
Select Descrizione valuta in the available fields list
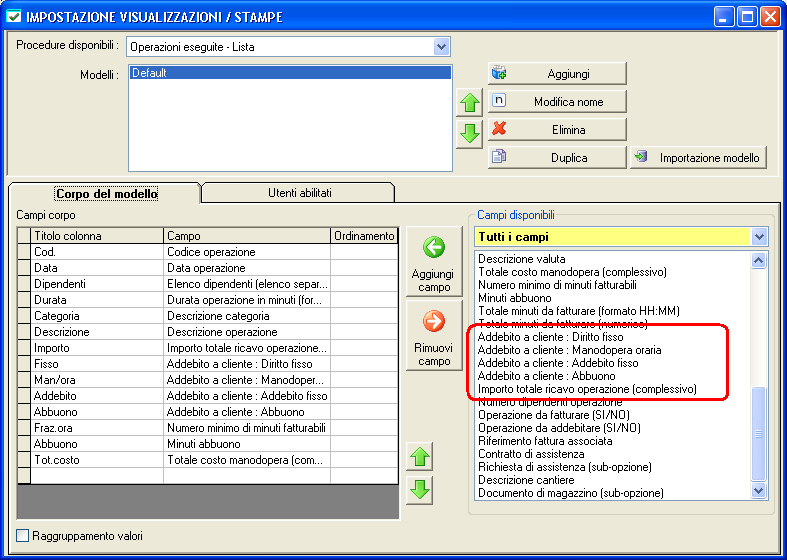tap(521, 259)
